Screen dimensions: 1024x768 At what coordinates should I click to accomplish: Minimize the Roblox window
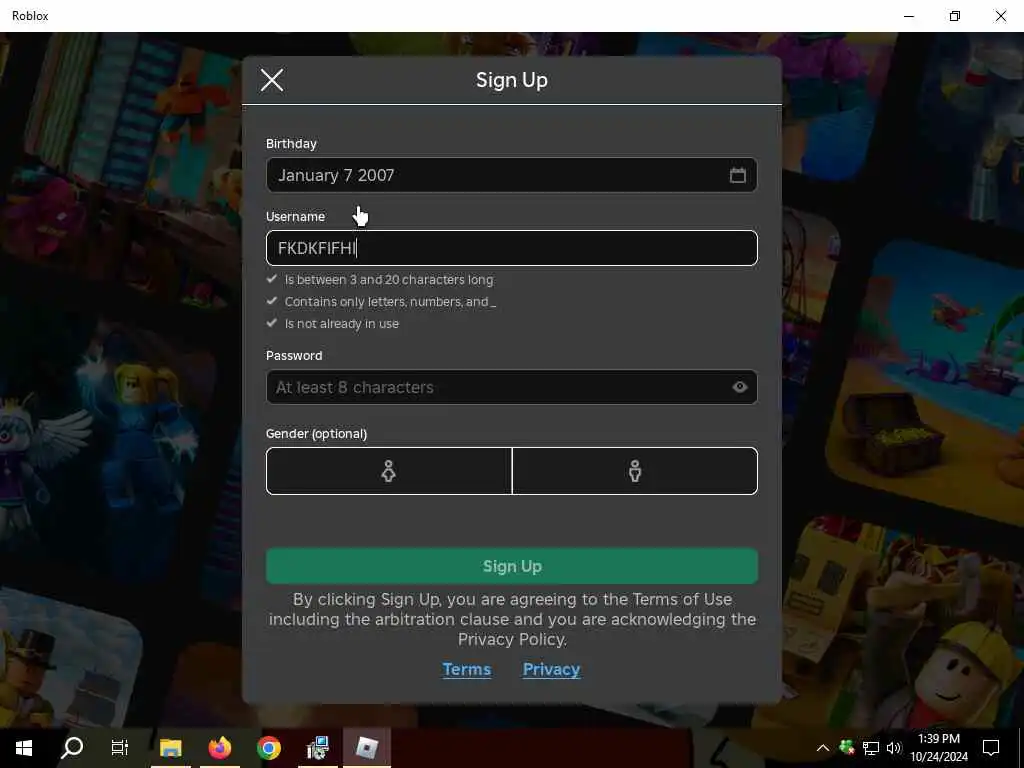point(908,16)
